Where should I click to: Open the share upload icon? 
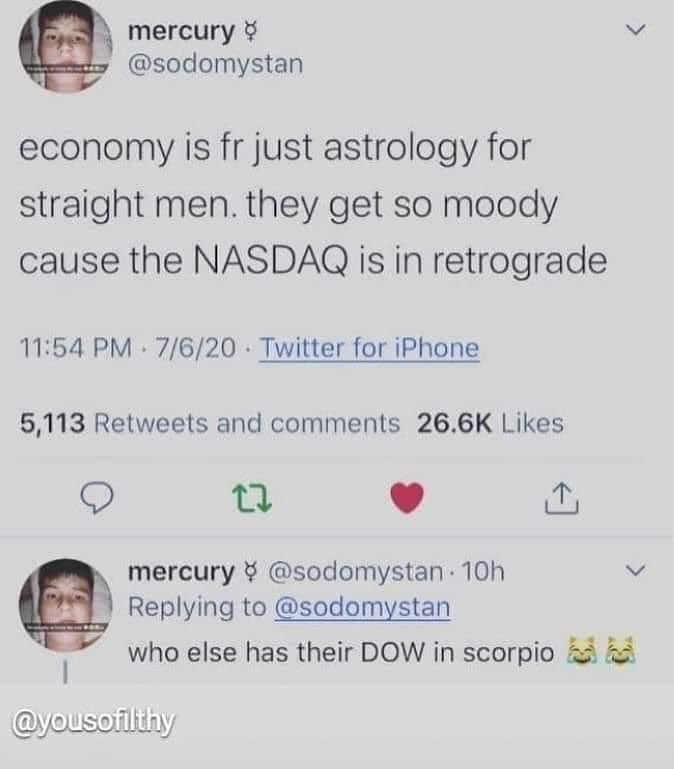click(x=562, y=498)
